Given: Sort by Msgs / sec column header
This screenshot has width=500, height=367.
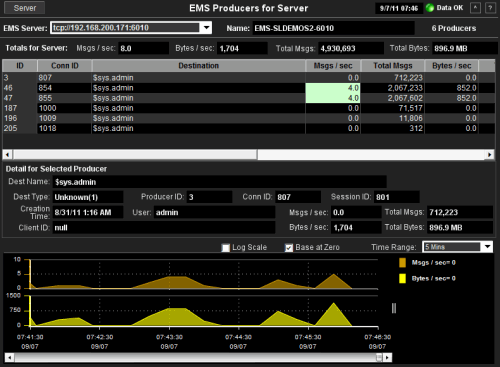Looking at the screenshot, I should point(333,66).
